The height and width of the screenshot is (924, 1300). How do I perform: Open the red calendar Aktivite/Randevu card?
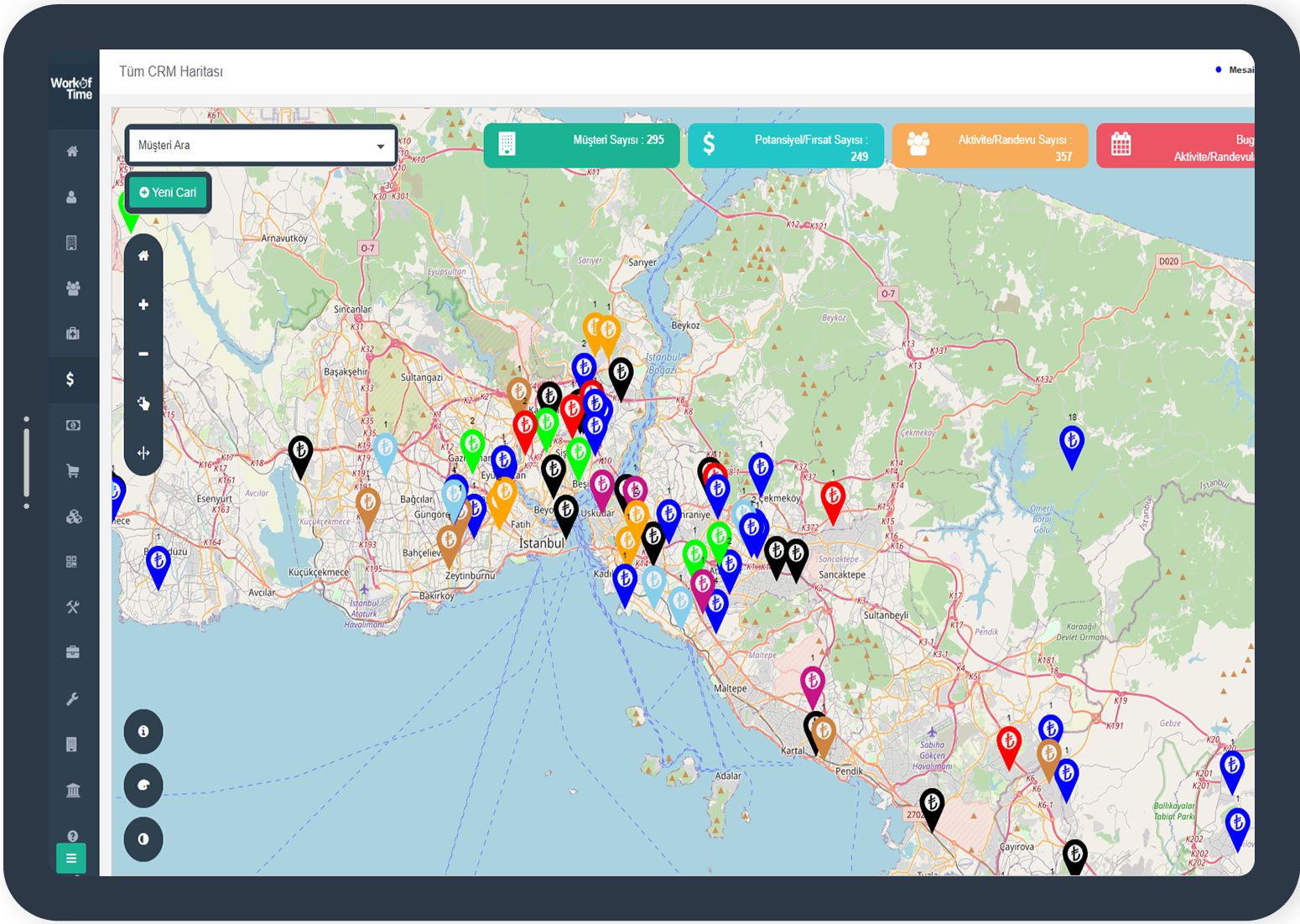1175,146
